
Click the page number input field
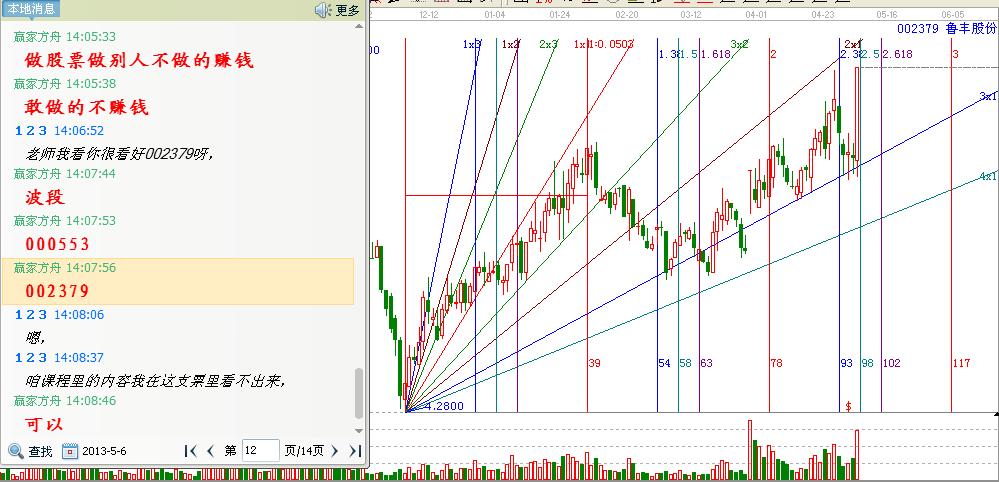(260, 451)
